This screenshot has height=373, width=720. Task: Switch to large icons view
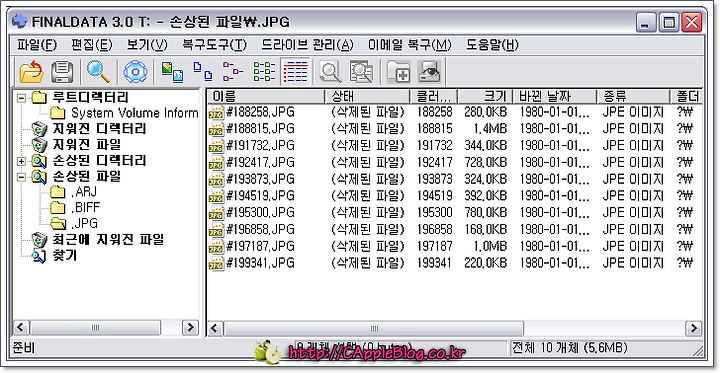(x=172, y=72)
